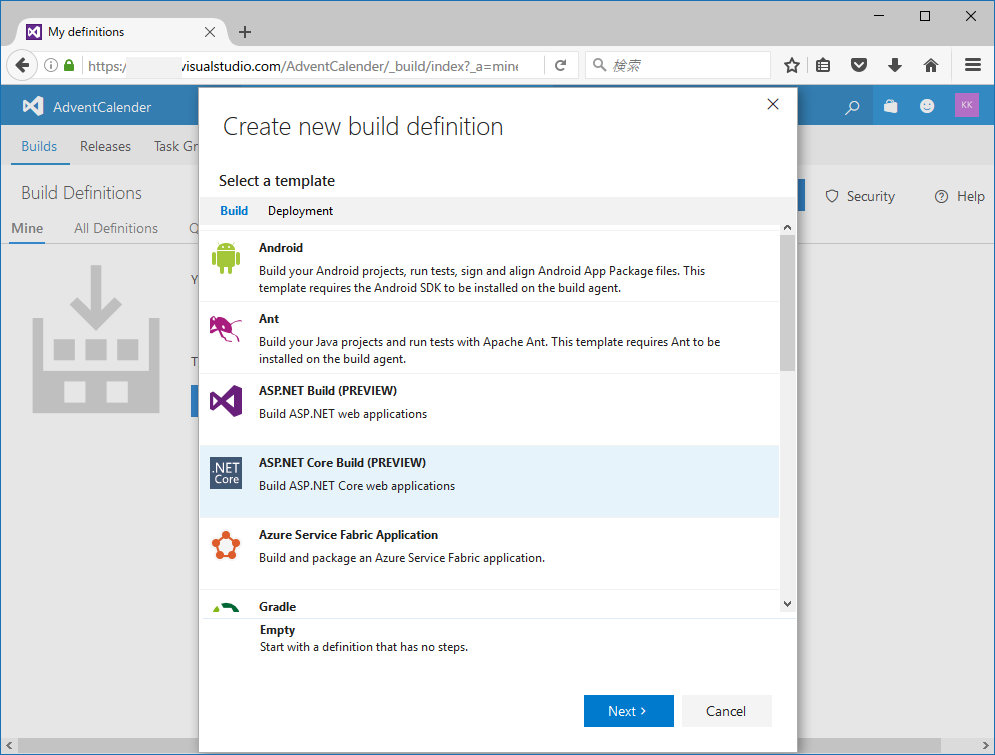Click the Cancel button
995x755 pixels.
726,711
